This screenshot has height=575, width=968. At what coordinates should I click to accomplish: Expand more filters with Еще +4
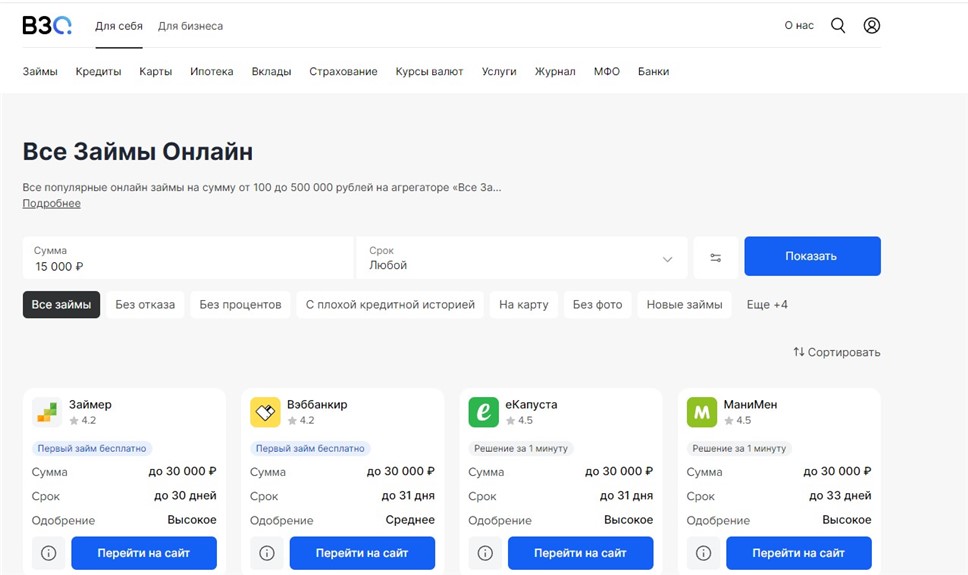pos(767,304)
